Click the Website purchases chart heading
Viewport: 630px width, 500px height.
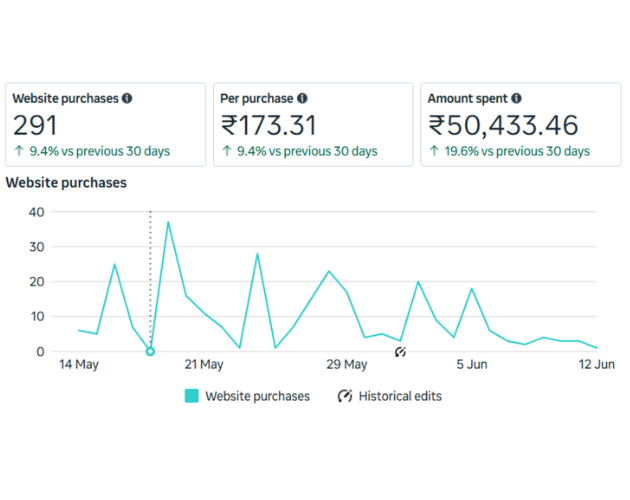(x=66, y=183)
